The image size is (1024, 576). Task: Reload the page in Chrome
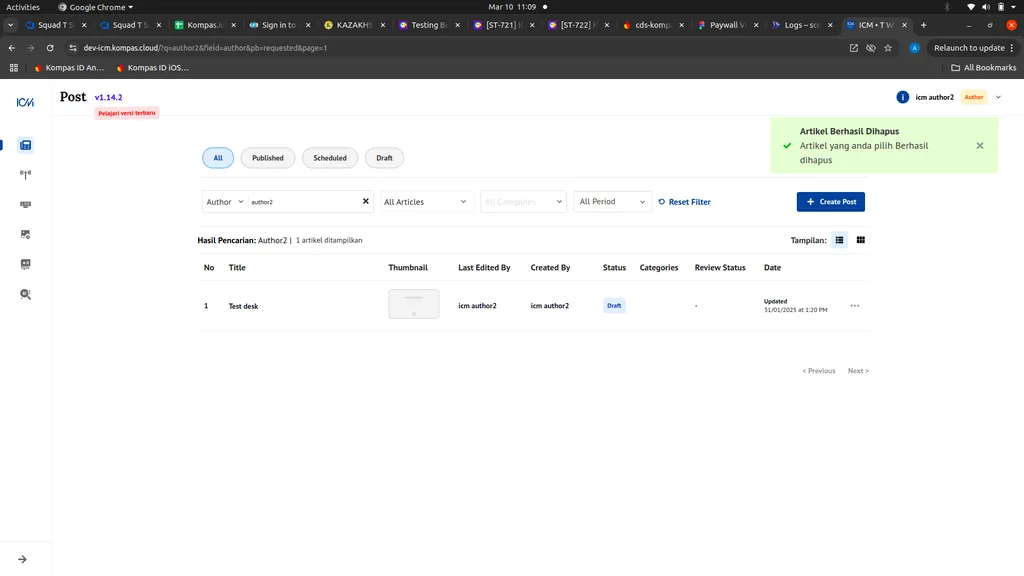pos(50,48)
